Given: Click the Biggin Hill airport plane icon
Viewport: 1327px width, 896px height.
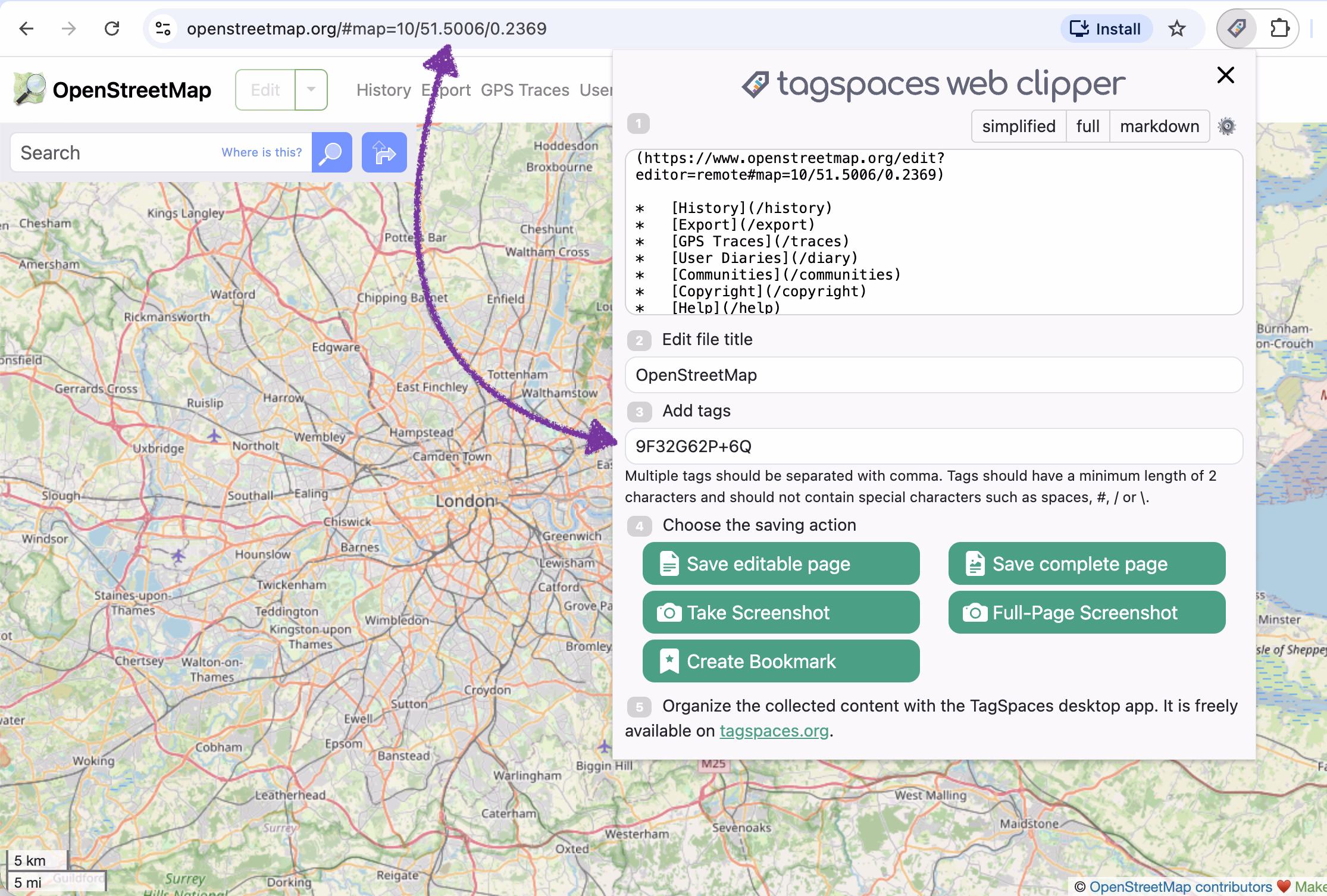Looking at the screenshot, I should (605, 745).
